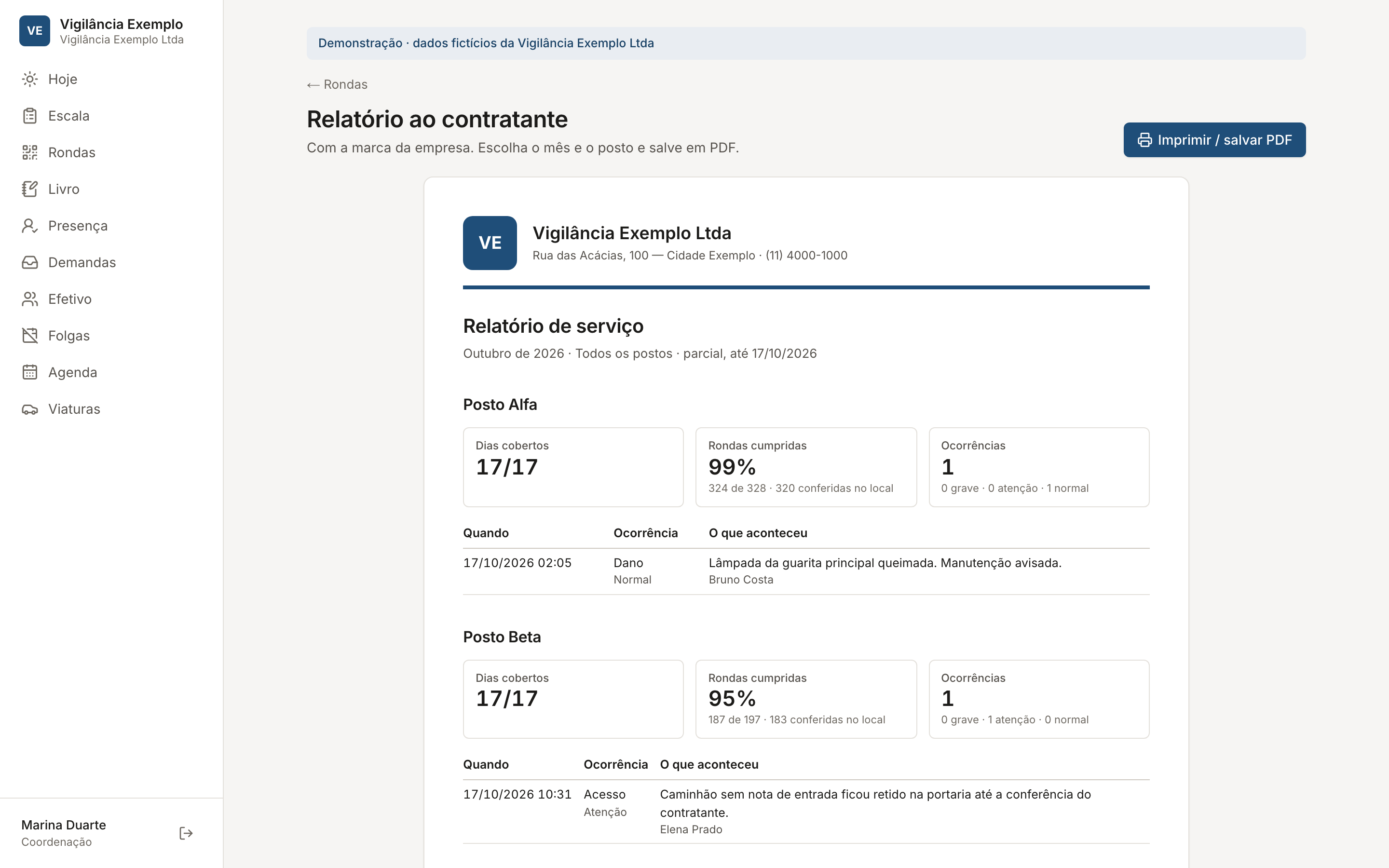The height and width of the screenshot is (868, 1389).
Task: Click the 95% Rondas cumpridas value
Action: tap(732, 699)
